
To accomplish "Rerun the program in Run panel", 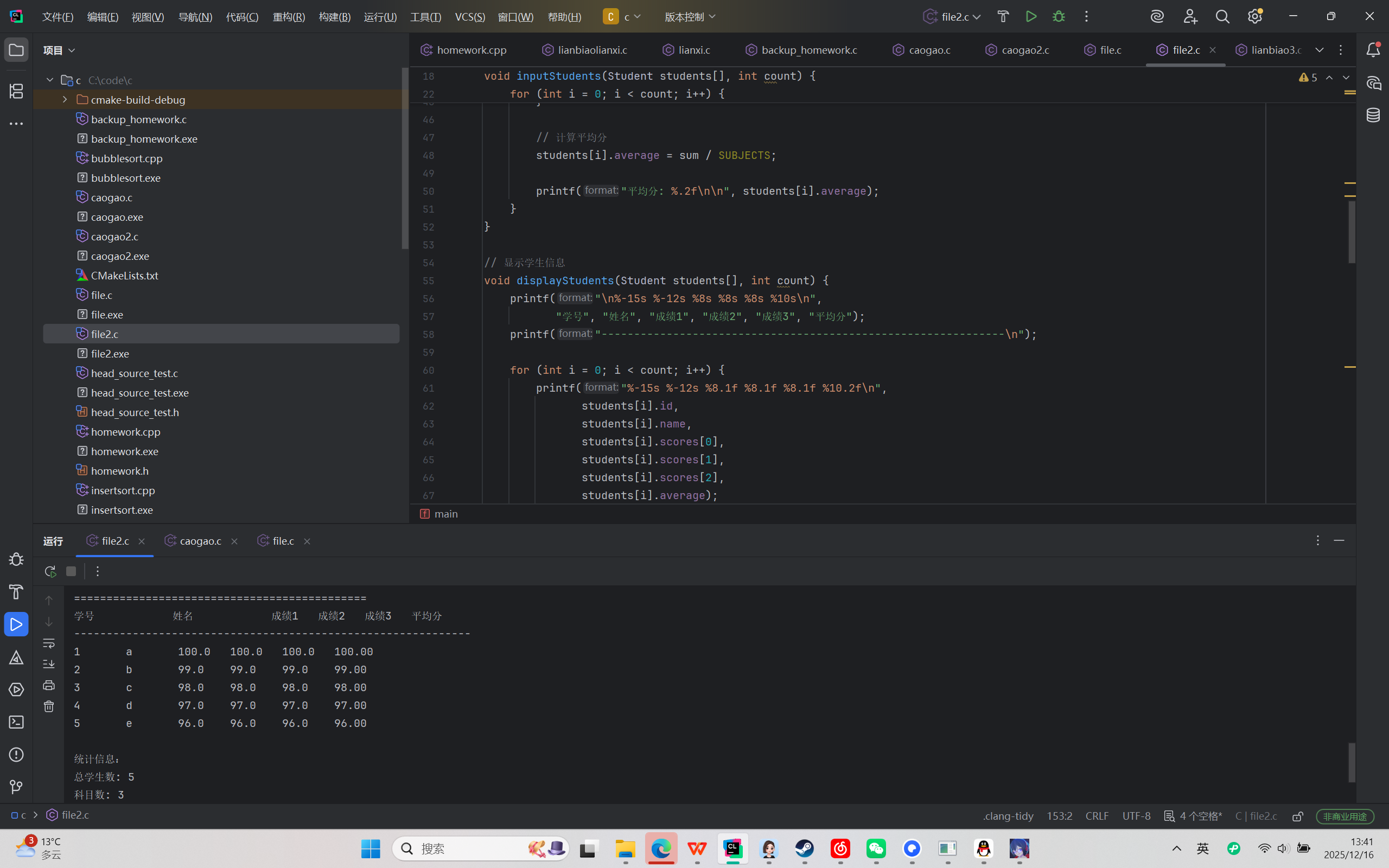I will pyautogui.click(x=50, y=571).
